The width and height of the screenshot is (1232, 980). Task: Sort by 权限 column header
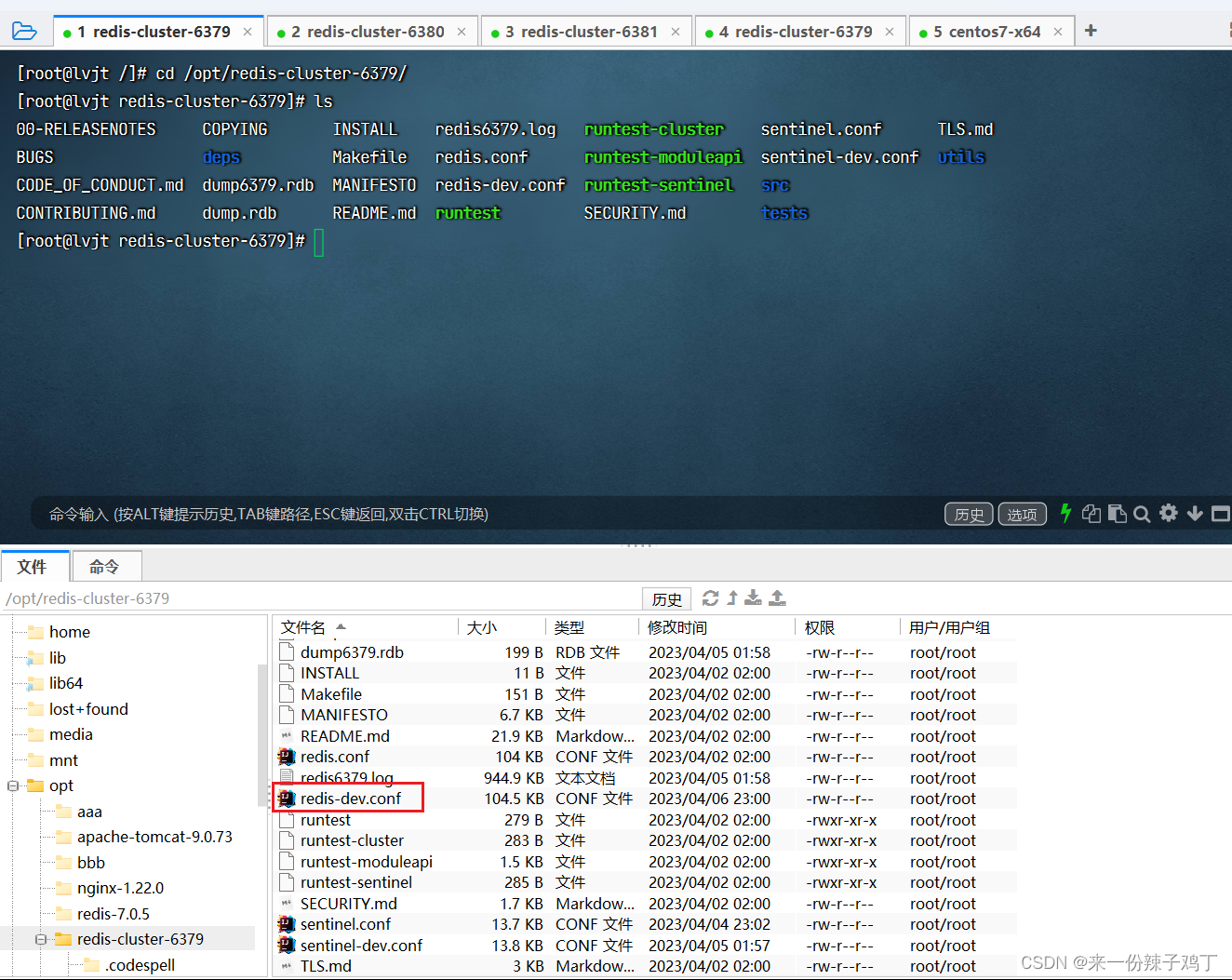848,627
